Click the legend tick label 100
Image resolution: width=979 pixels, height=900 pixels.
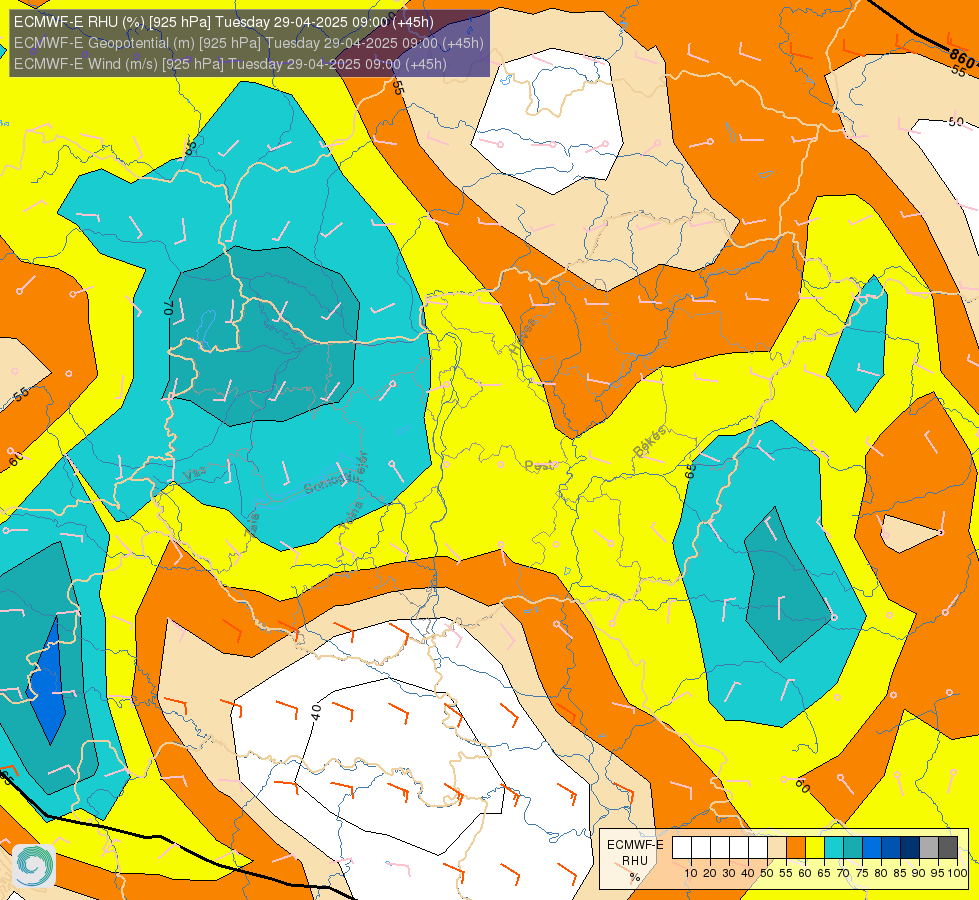click(x=958, y=873)
